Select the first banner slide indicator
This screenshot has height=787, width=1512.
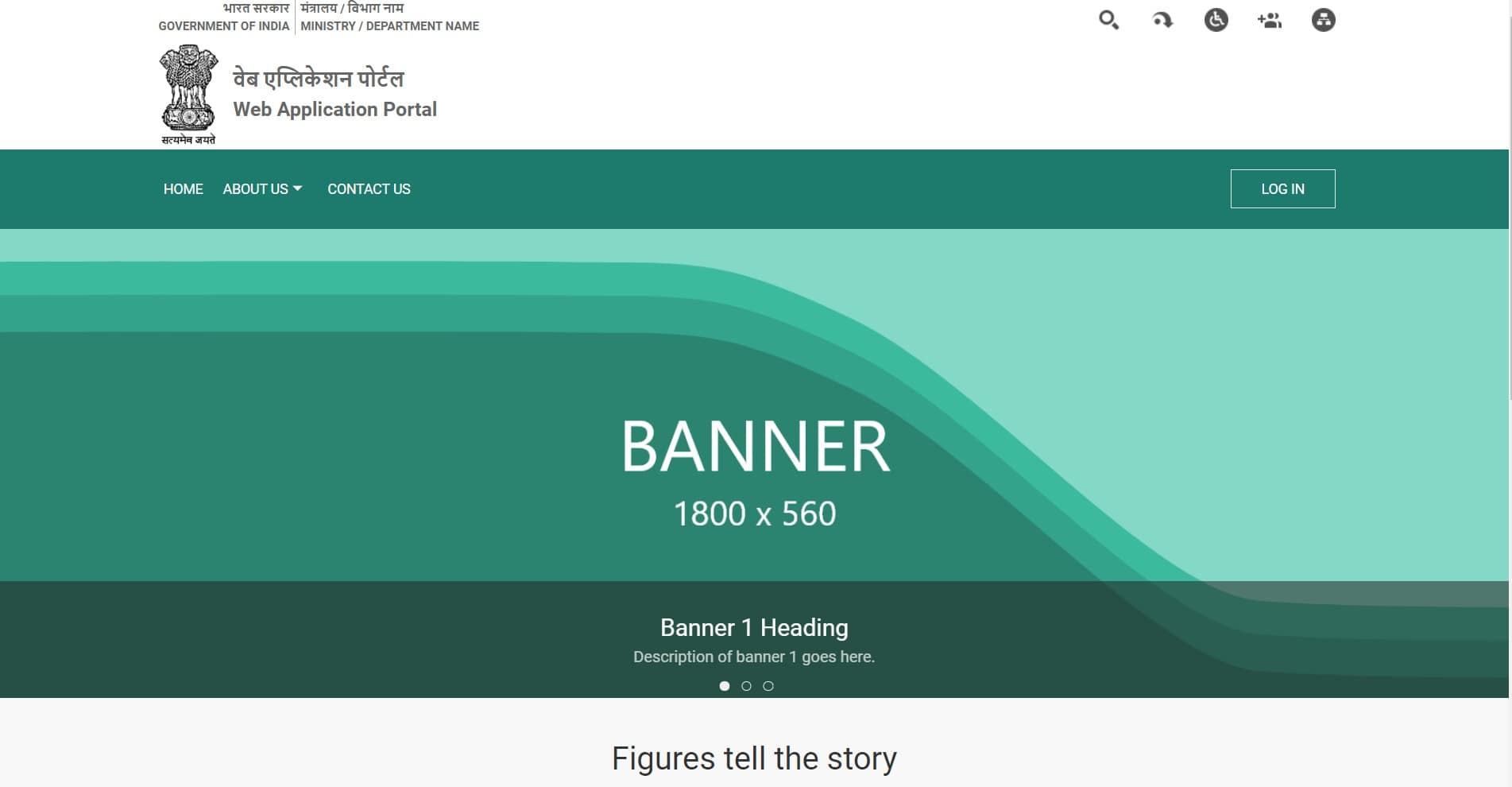click(x=724, y=686)
